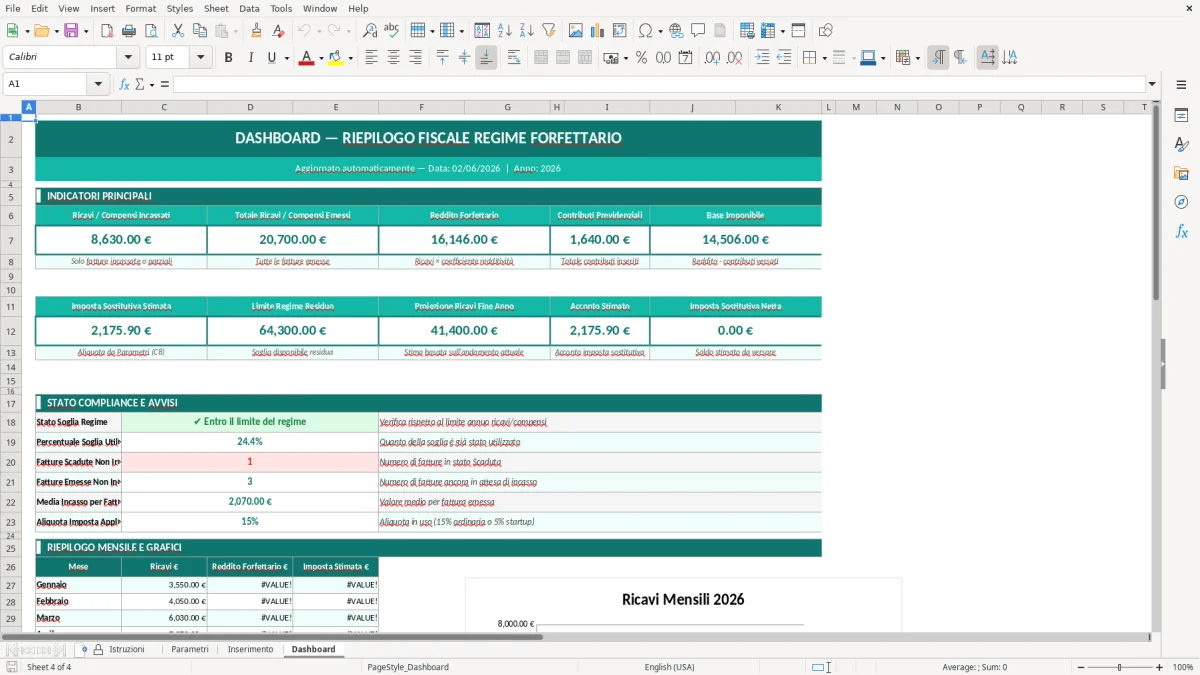Screen dimensions: 1200x675
Task: Open sidebar Navigator compass icon
Action: click(1181, 202)
